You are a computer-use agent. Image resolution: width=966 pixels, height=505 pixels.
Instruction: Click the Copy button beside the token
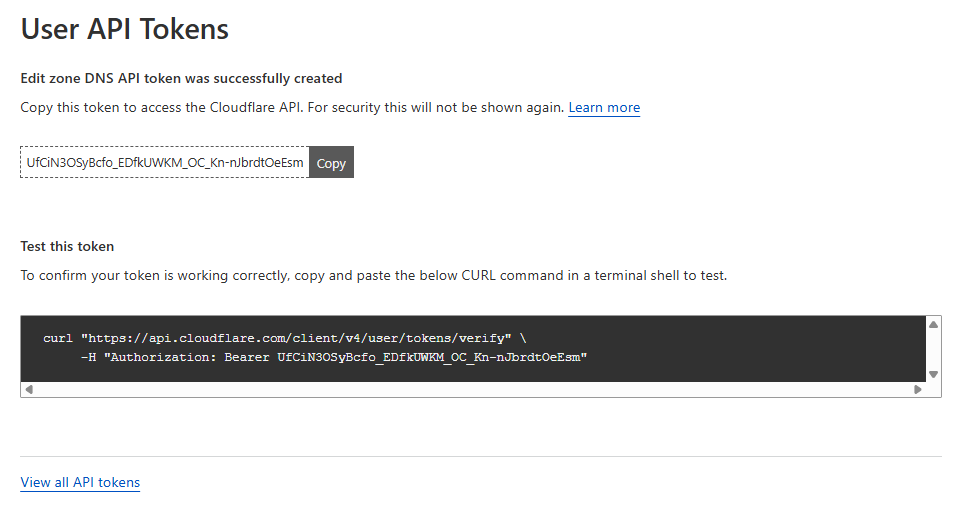(331, 163)
